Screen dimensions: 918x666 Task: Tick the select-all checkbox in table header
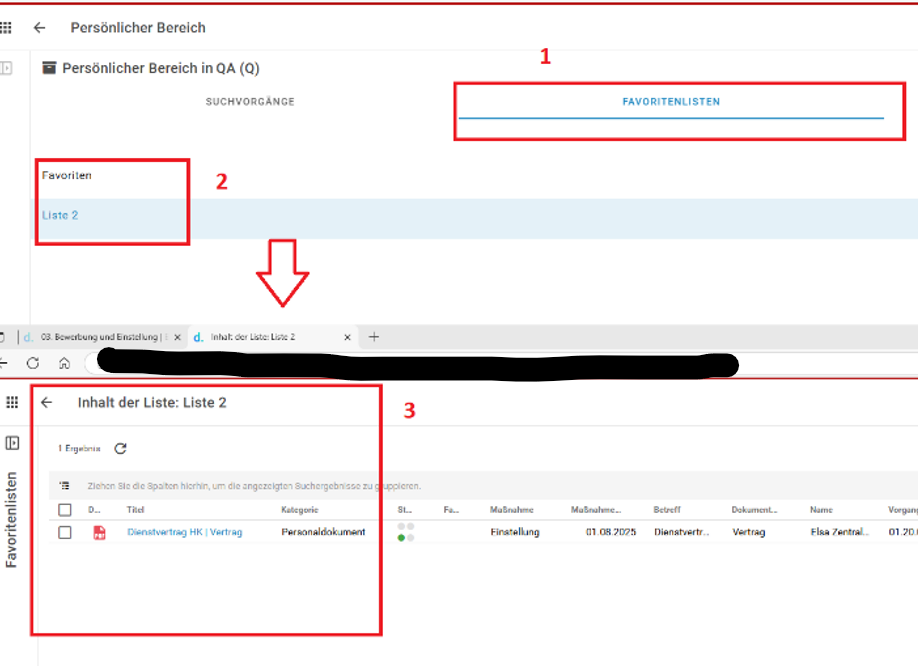pos(65,510)
